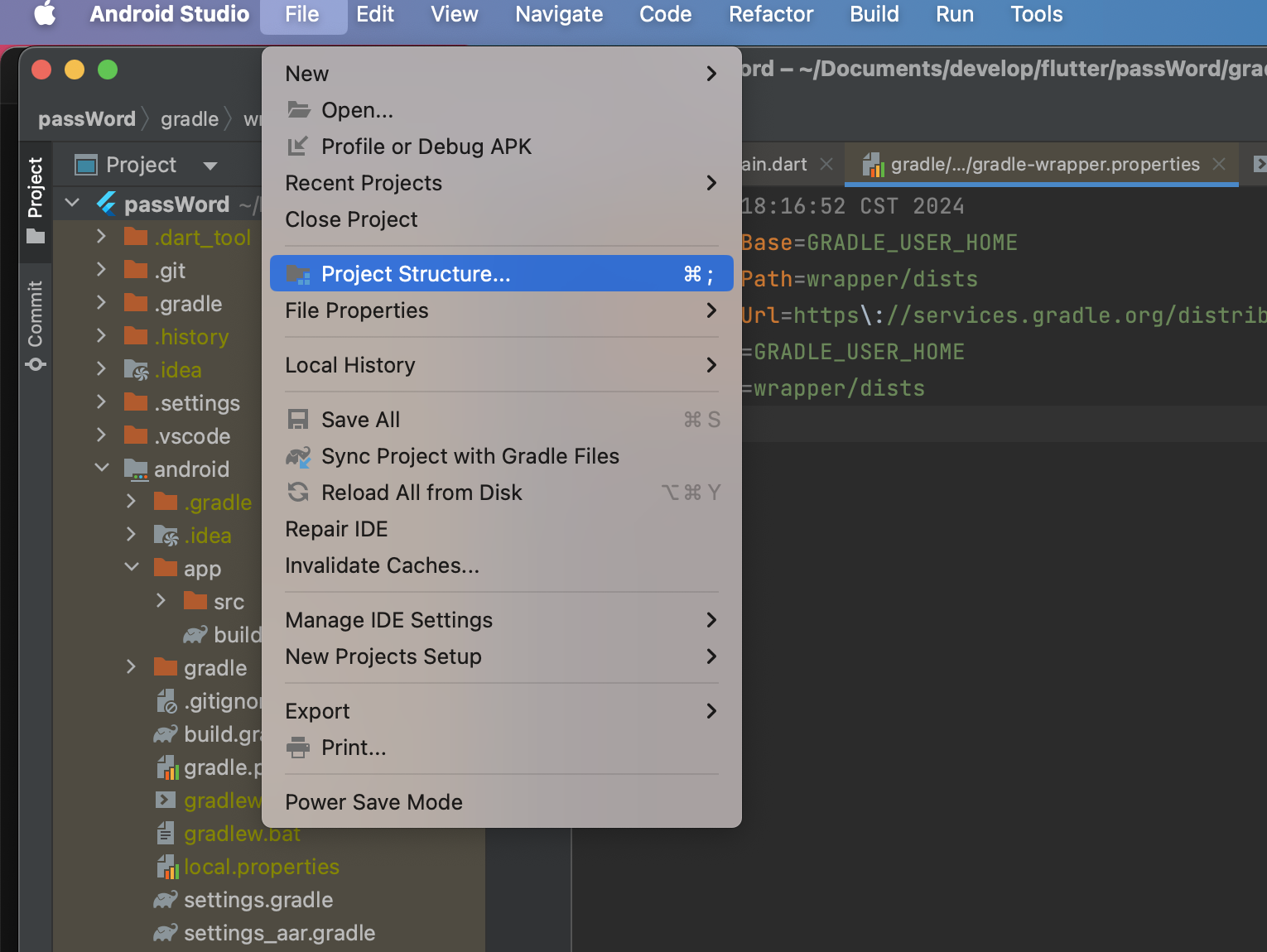Expand the New submenu
The height and width of the screenshot is (952, 1267).
[501, 74]
